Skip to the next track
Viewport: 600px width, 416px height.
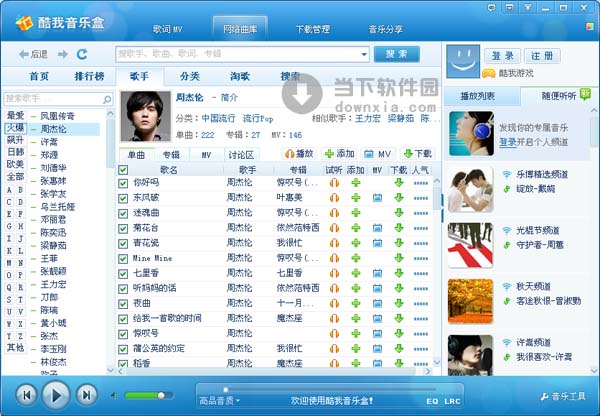click(86, 395)
